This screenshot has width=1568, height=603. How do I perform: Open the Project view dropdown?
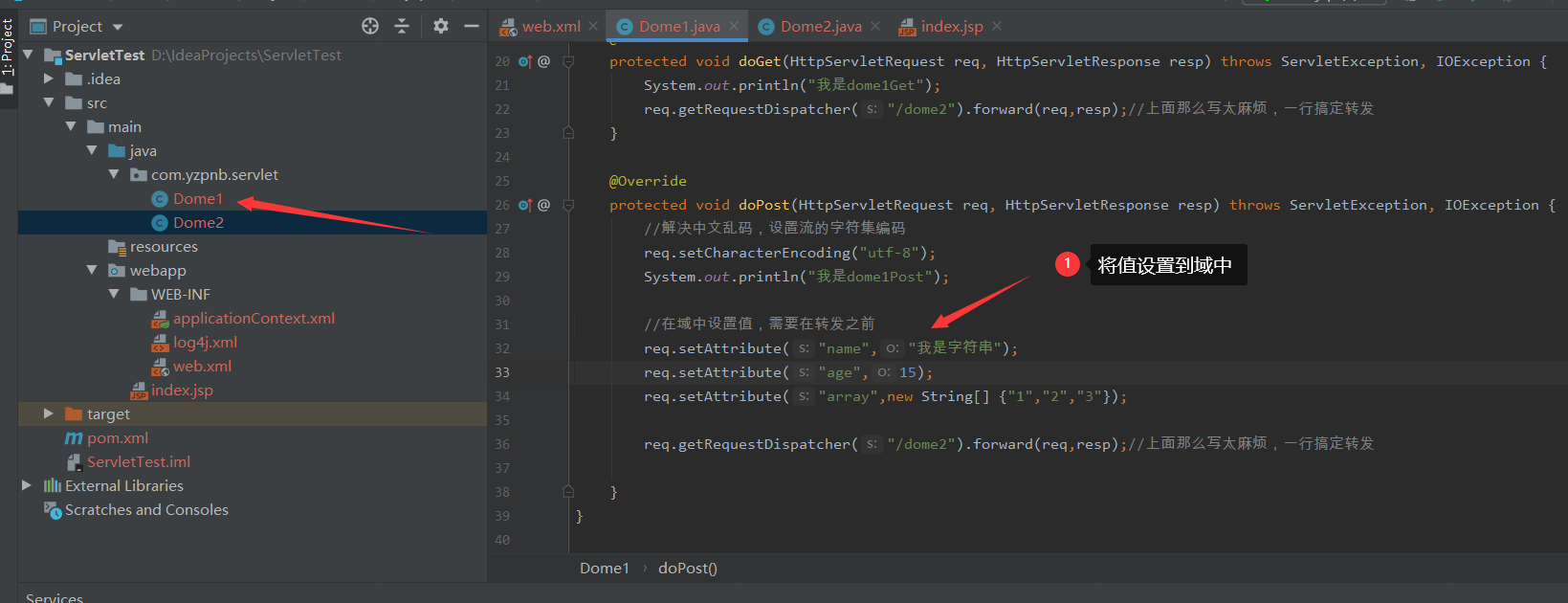click(x=118, y=27)
